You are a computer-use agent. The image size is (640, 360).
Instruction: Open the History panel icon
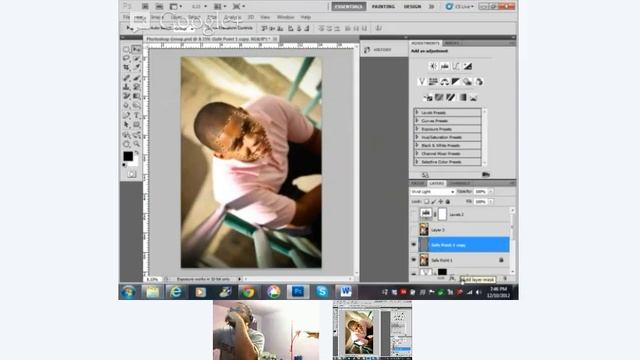[367, 49]
